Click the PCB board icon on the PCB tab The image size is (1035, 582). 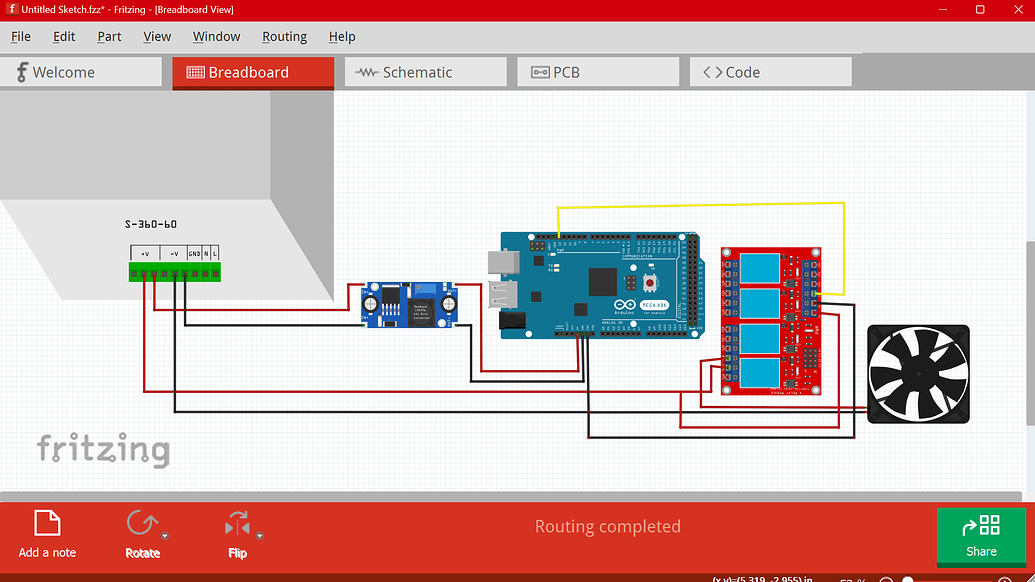[538, 71]
